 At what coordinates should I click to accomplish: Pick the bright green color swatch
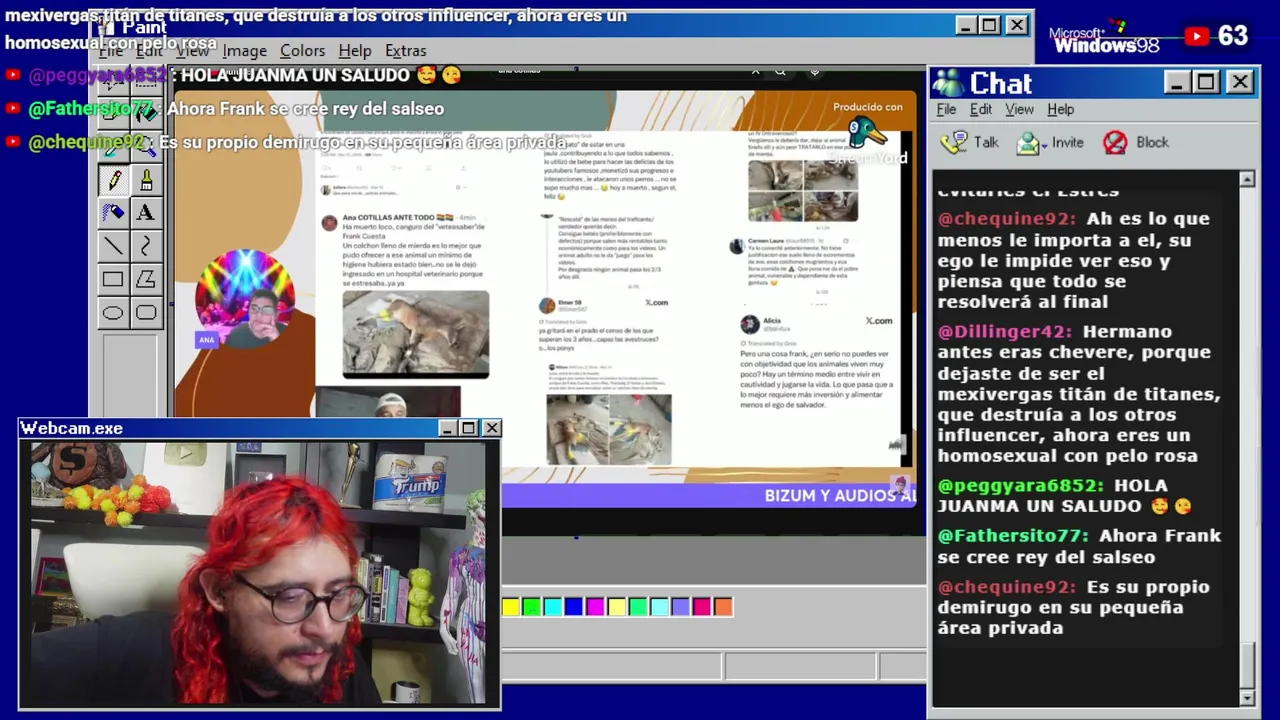tap(532, 606)
